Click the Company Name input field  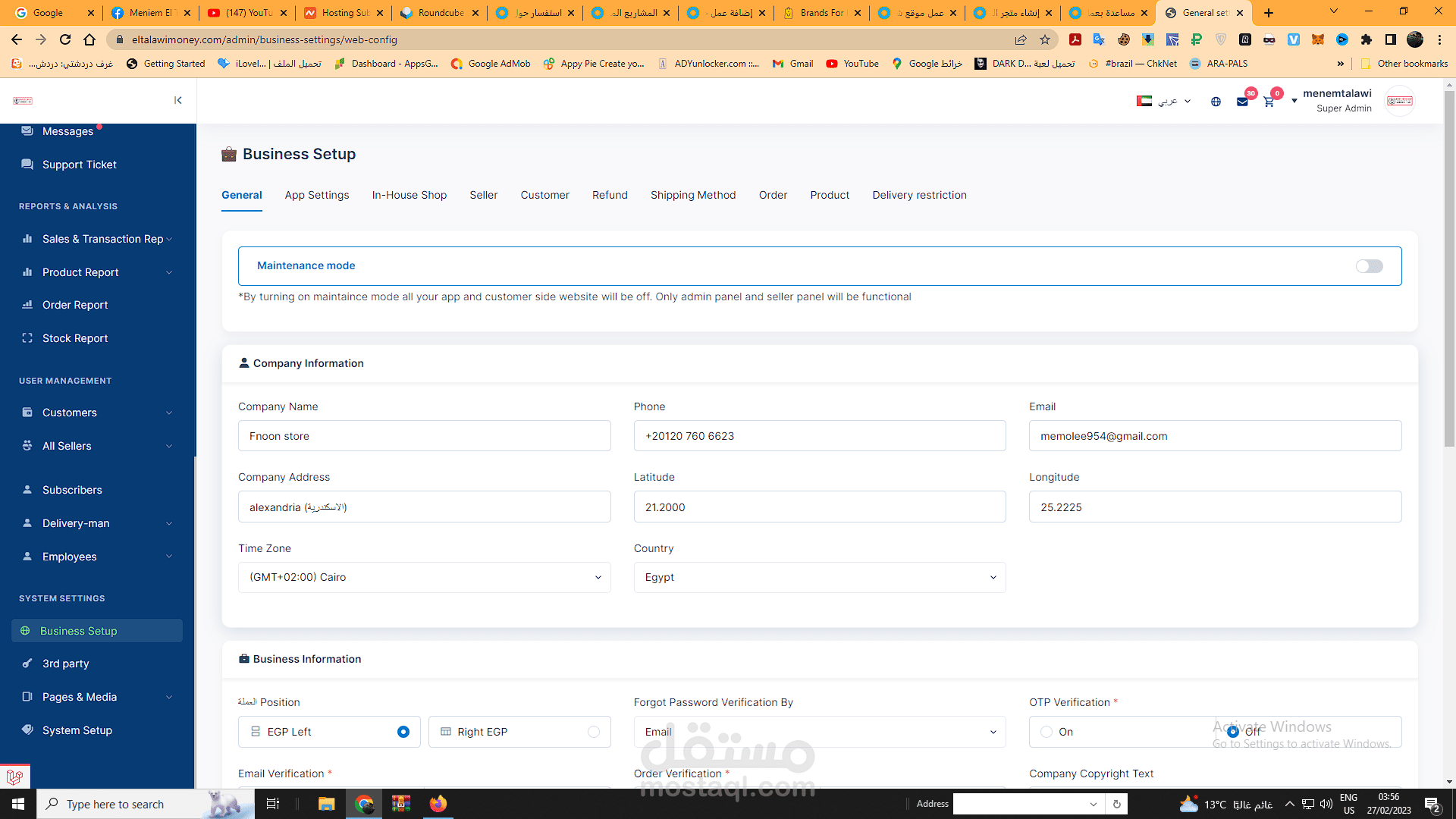coord(424,436)
